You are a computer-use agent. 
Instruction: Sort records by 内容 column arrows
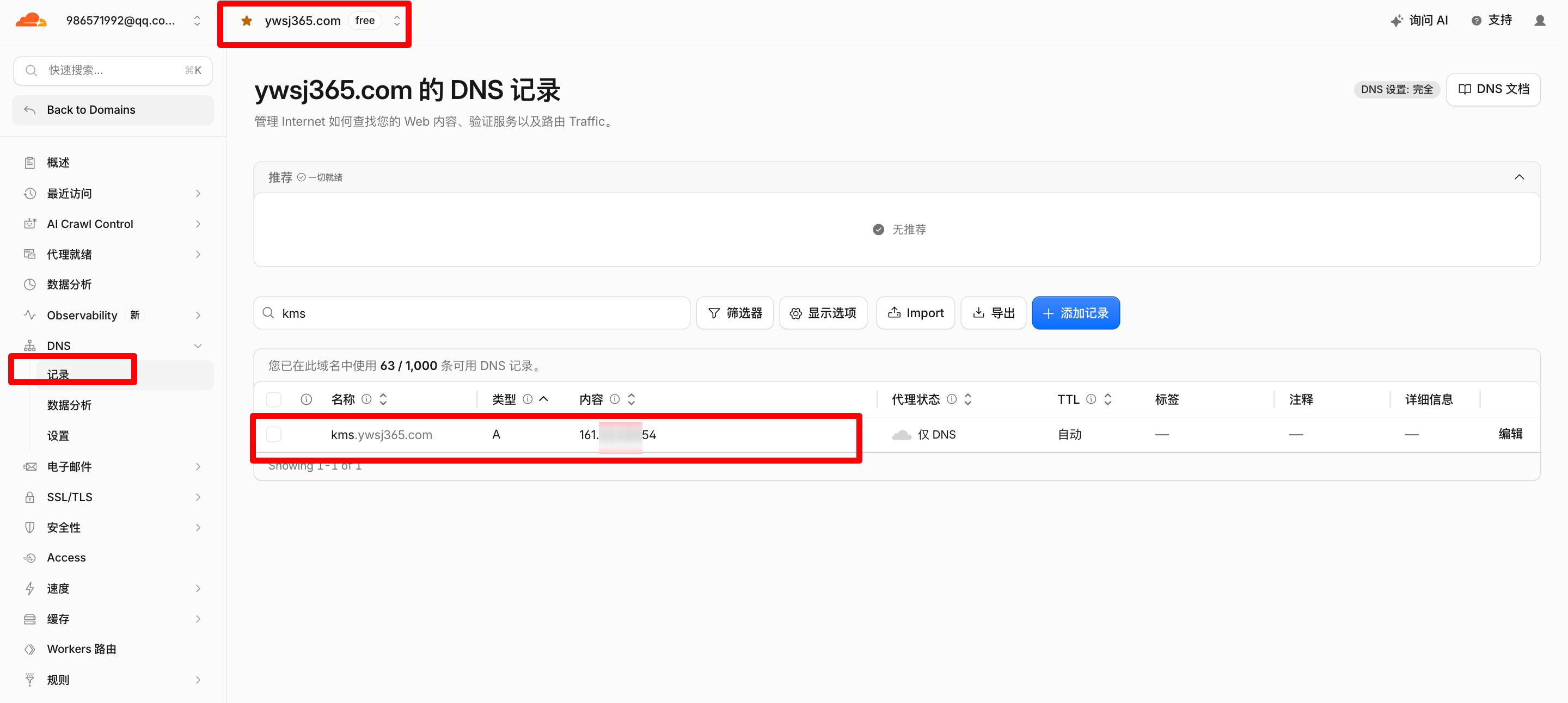tap(632, 399)
